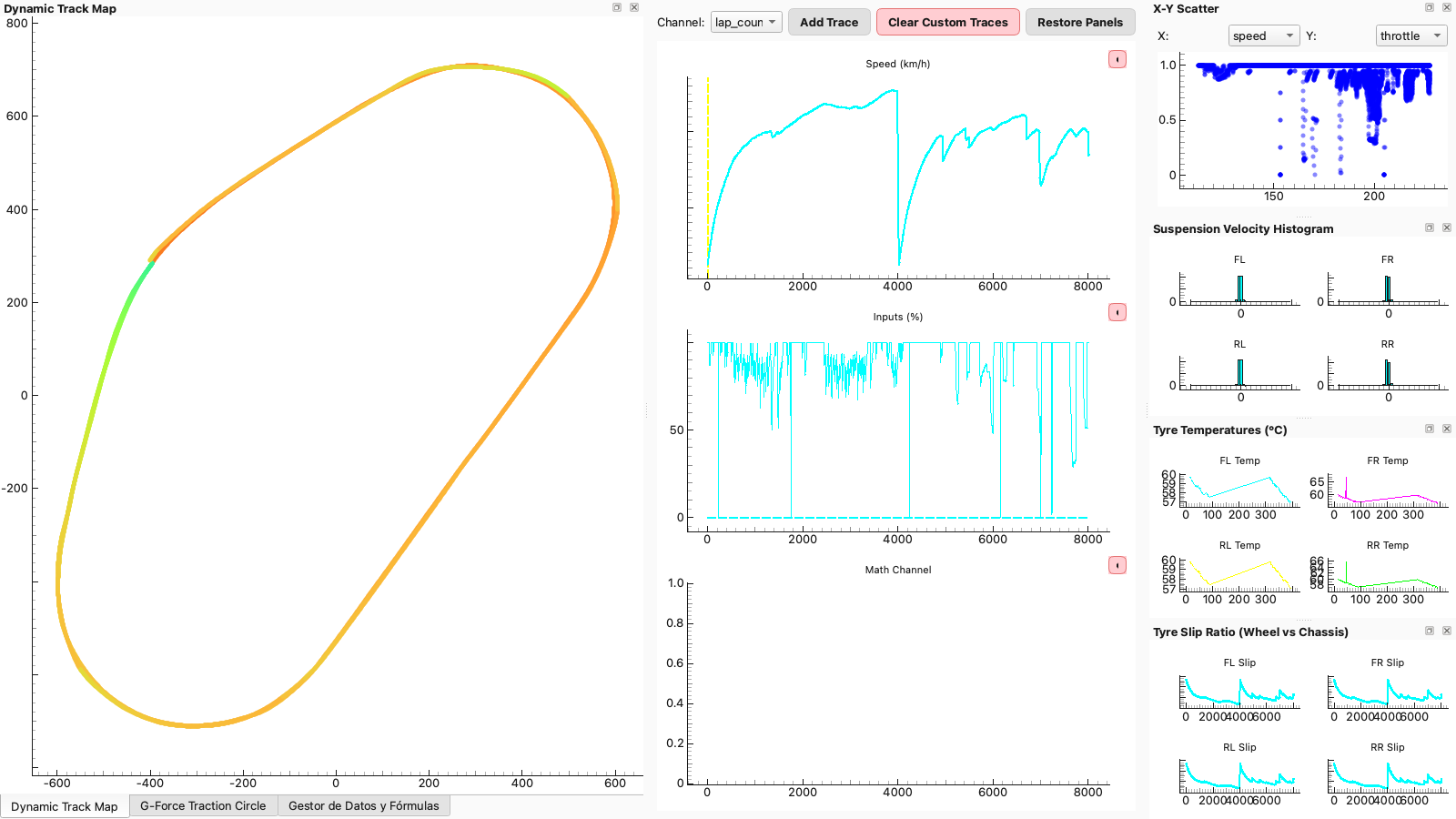
Task: Float the Dynamic Track Map panel
Action: tap(617, 7)
